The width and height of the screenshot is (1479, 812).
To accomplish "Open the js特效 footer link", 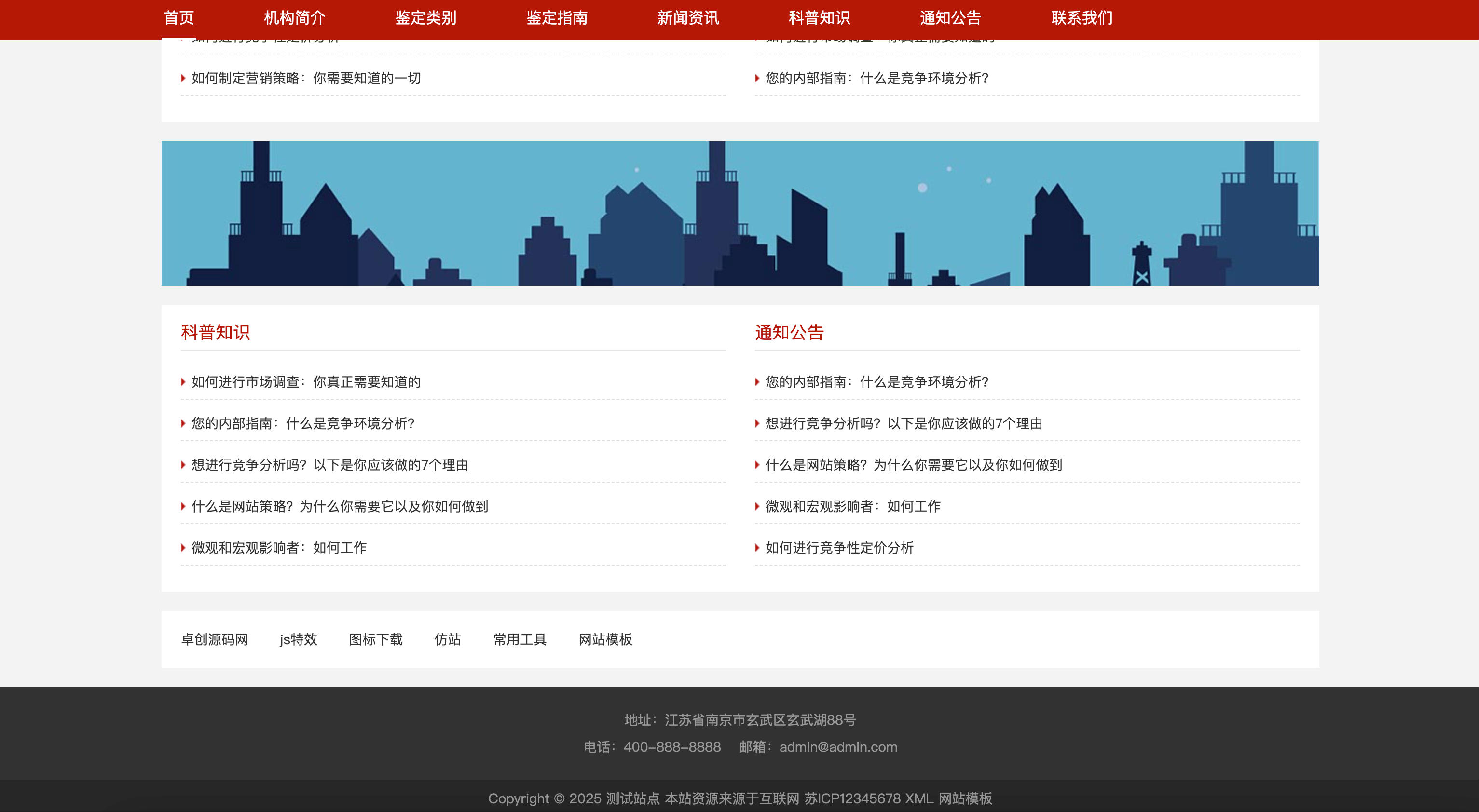I will [x=299, y=639].
